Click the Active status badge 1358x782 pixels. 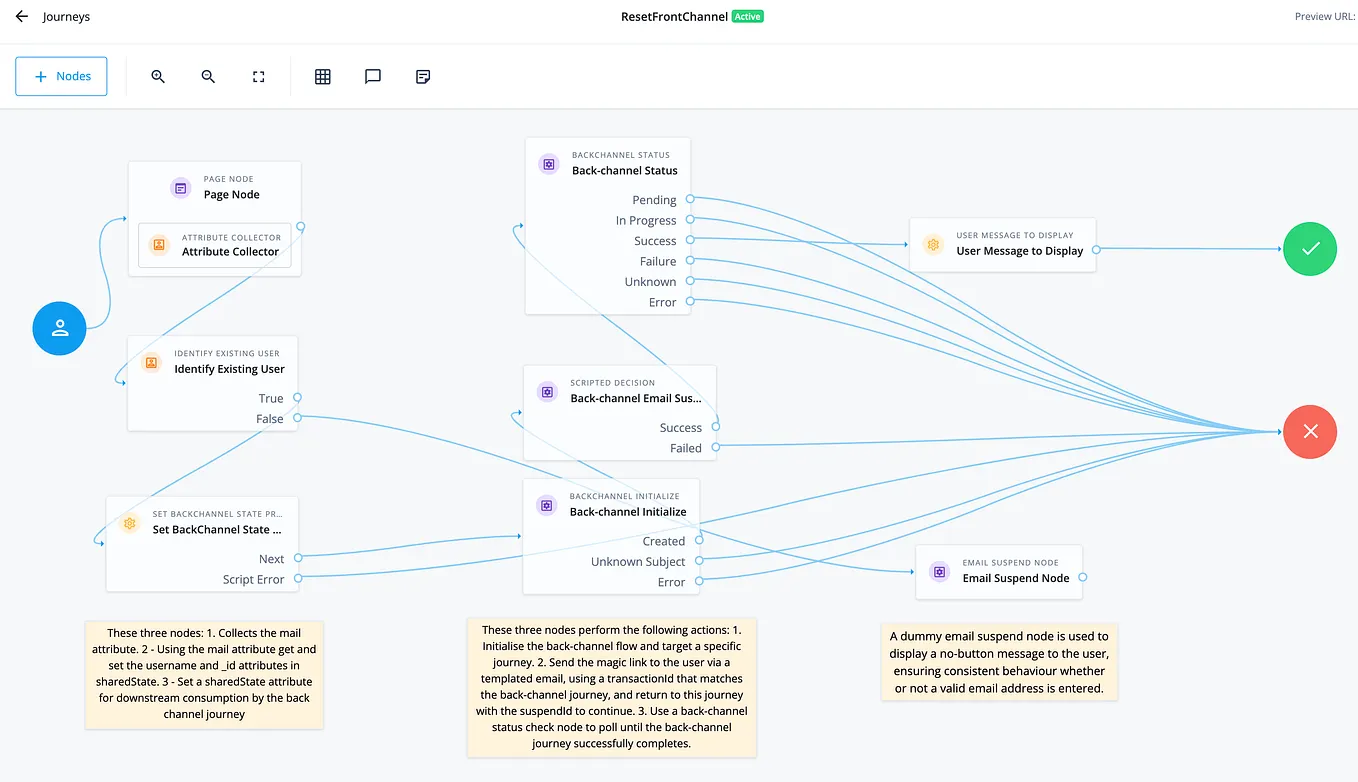click(746, 16)
